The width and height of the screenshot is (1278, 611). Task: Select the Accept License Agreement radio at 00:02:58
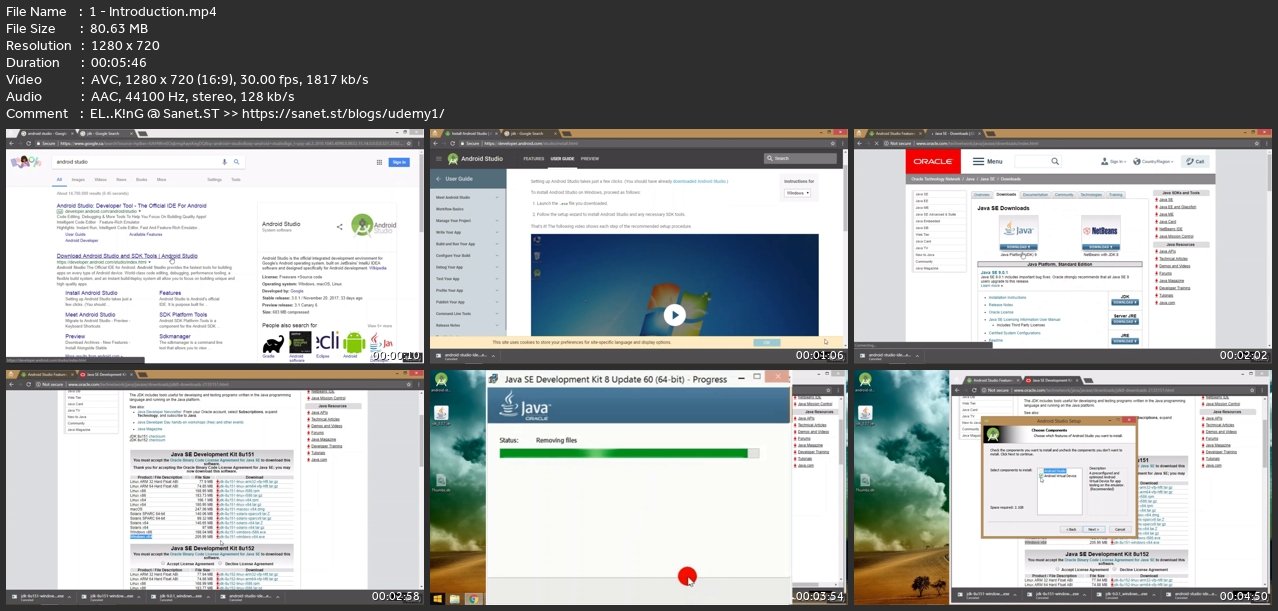[164, 565]
